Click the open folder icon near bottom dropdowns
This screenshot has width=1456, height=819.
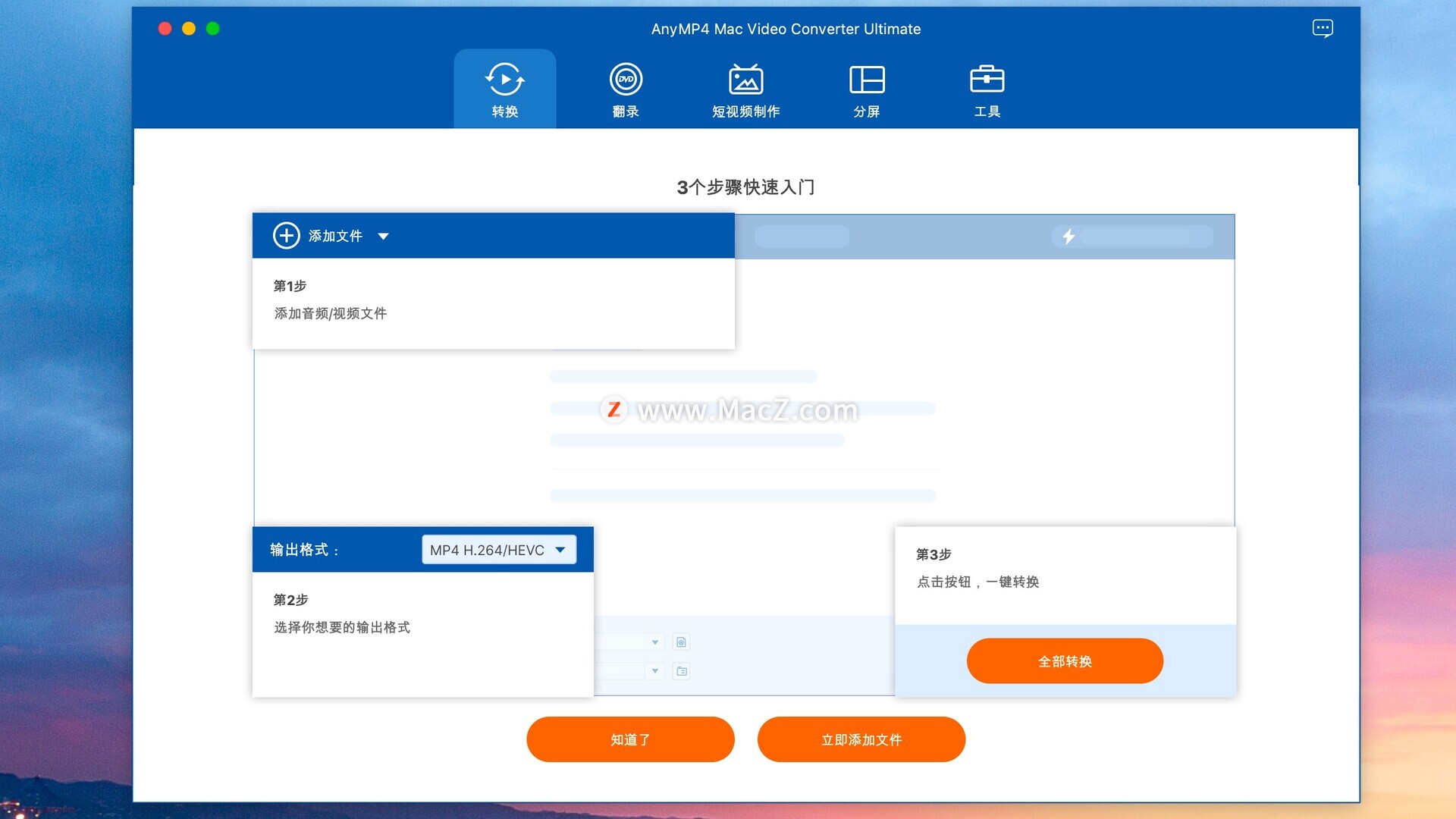click(681, 671)
